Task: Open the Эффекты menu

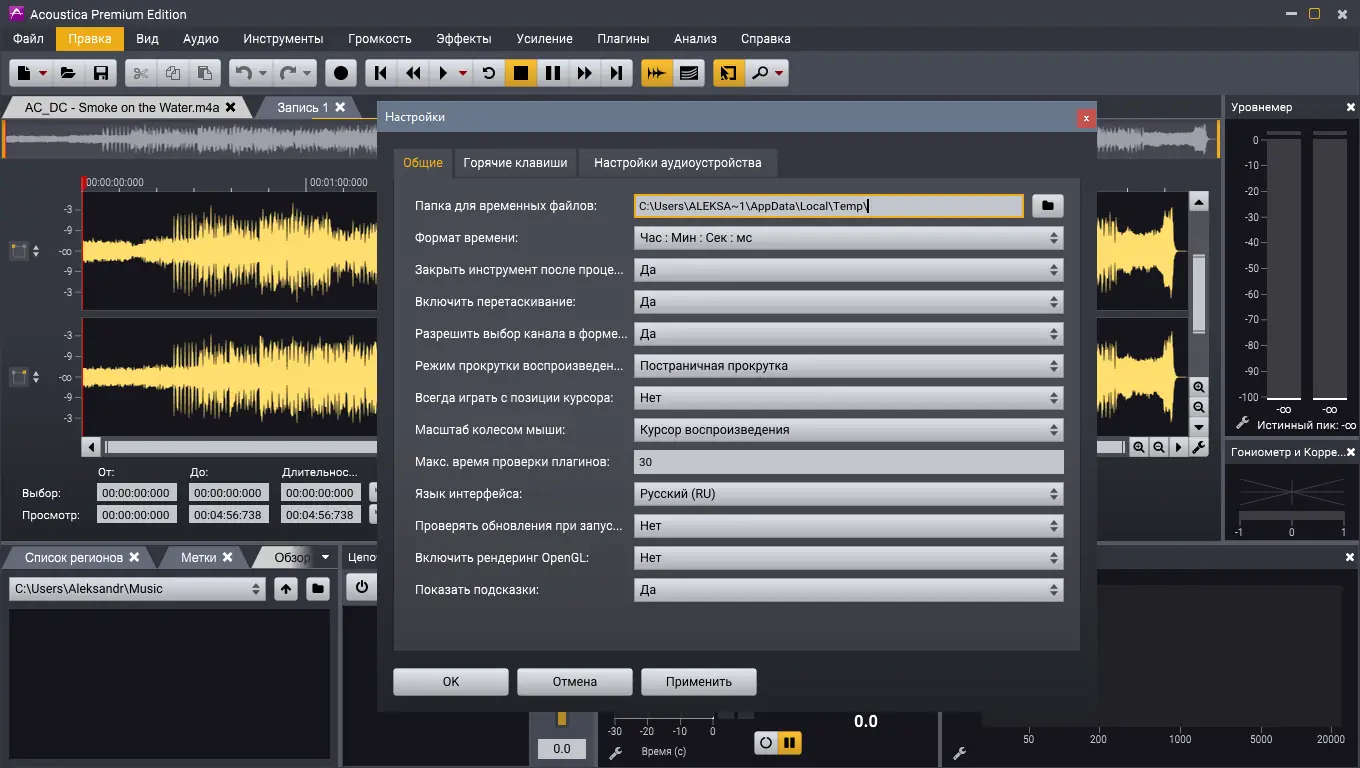Action: pos(463,39)
